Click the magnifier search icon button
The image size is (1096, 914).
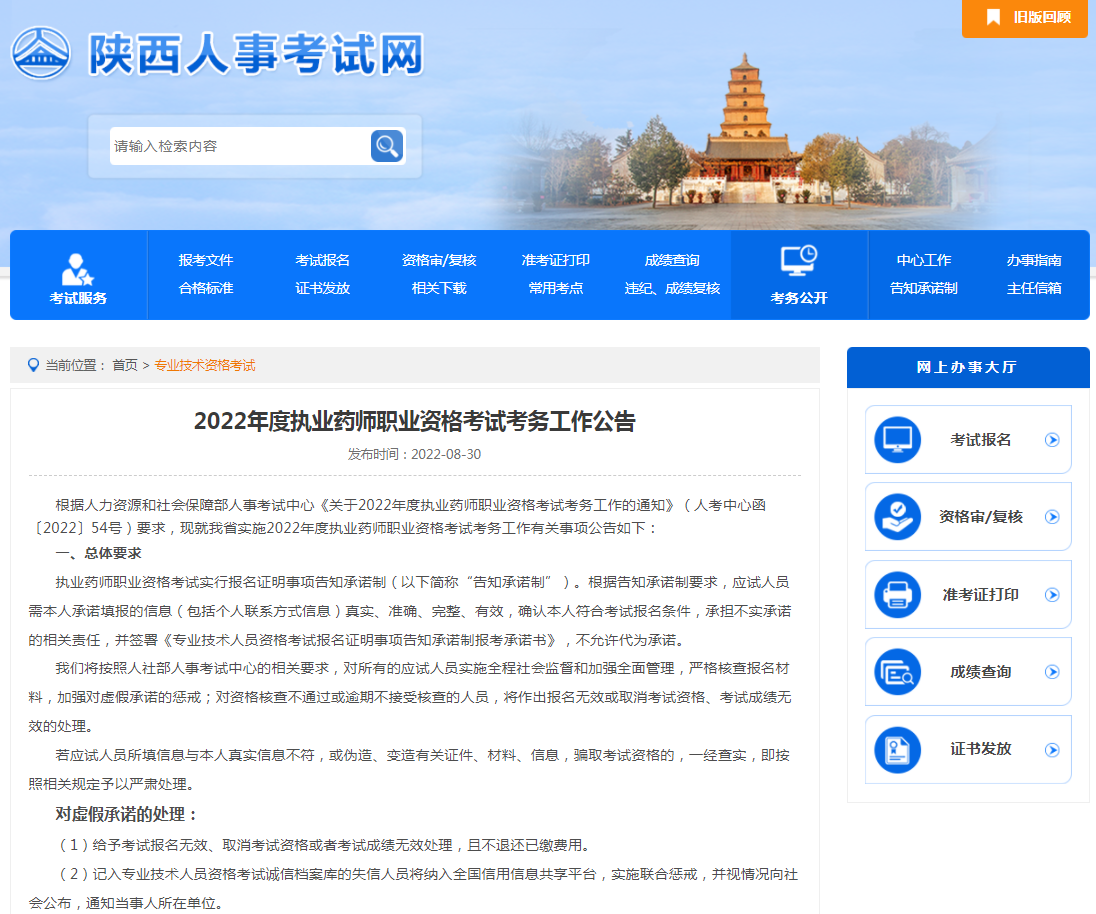387,146
